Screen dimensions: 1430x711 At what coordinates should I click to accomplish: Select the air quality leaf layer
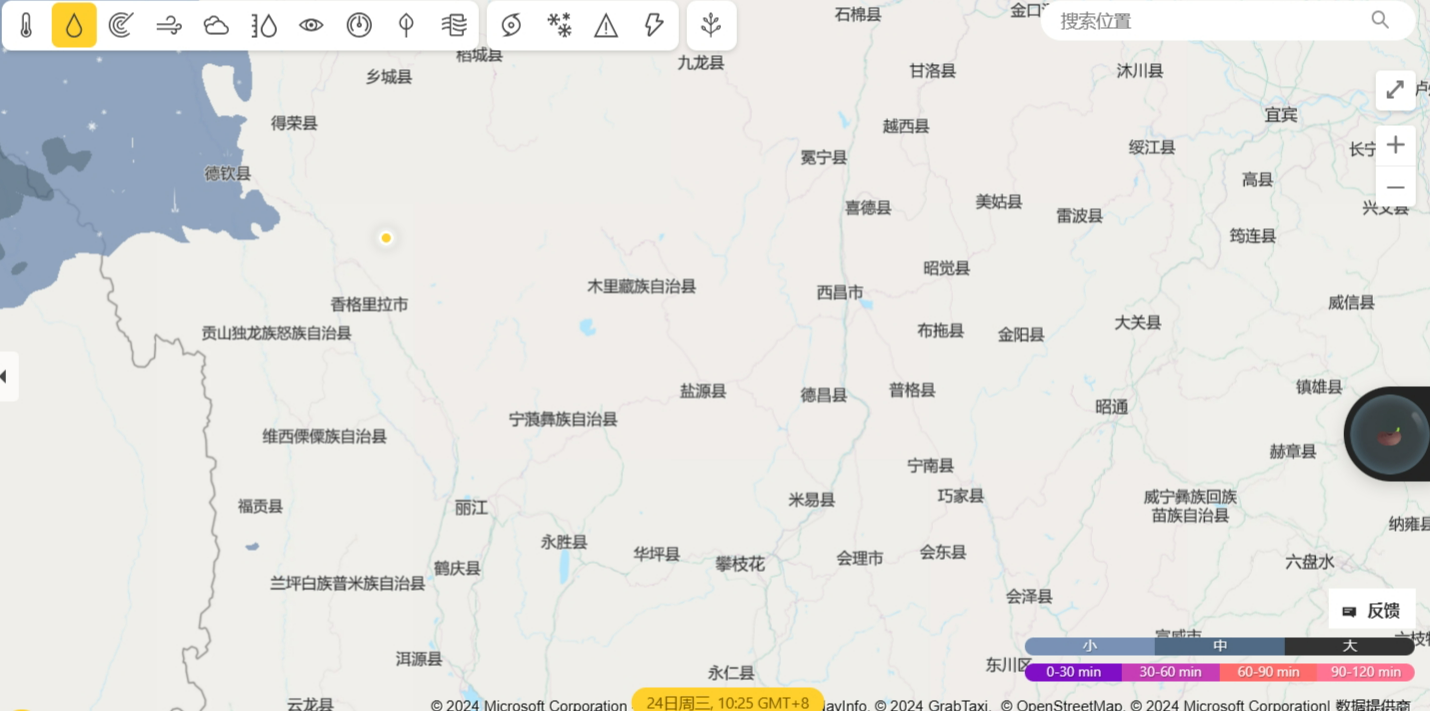point(406,25)
